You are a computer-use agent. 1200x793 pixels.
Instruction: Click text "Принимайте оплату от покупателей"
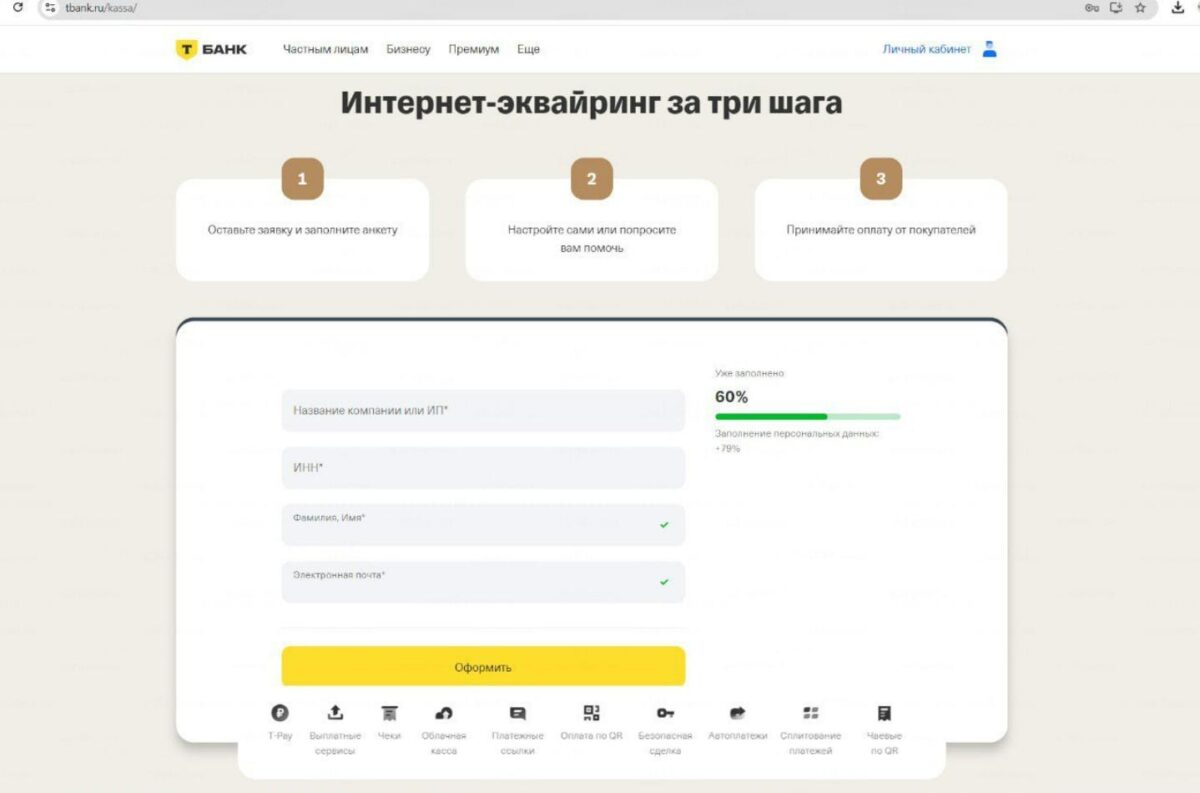click(881, 230)
